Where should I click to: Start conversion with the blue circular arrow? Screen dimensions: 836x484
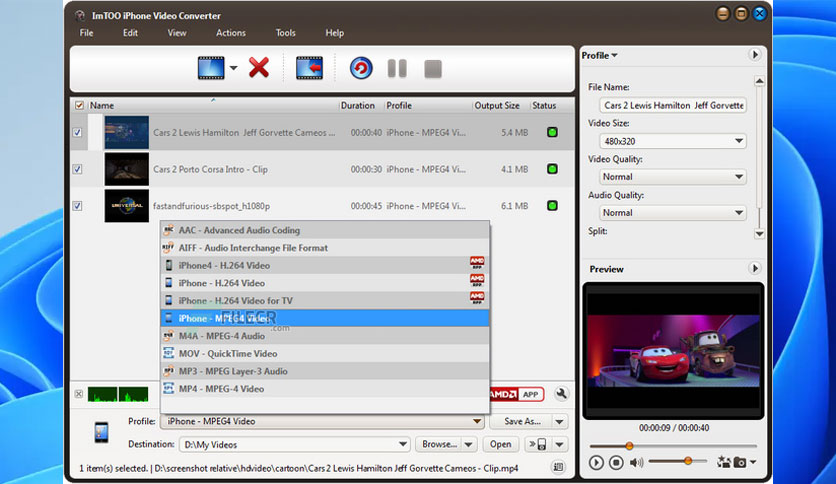click(361, 68)
